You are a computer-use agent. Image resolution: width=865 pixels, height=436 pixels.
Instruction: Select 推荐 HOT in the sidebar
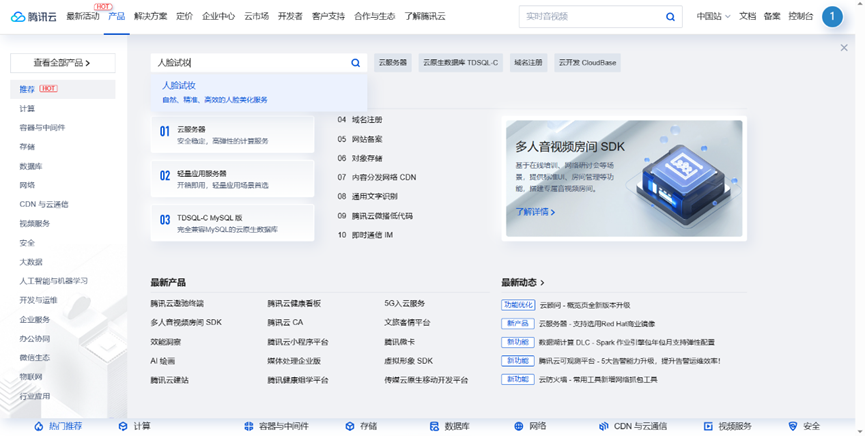point(63,89)
